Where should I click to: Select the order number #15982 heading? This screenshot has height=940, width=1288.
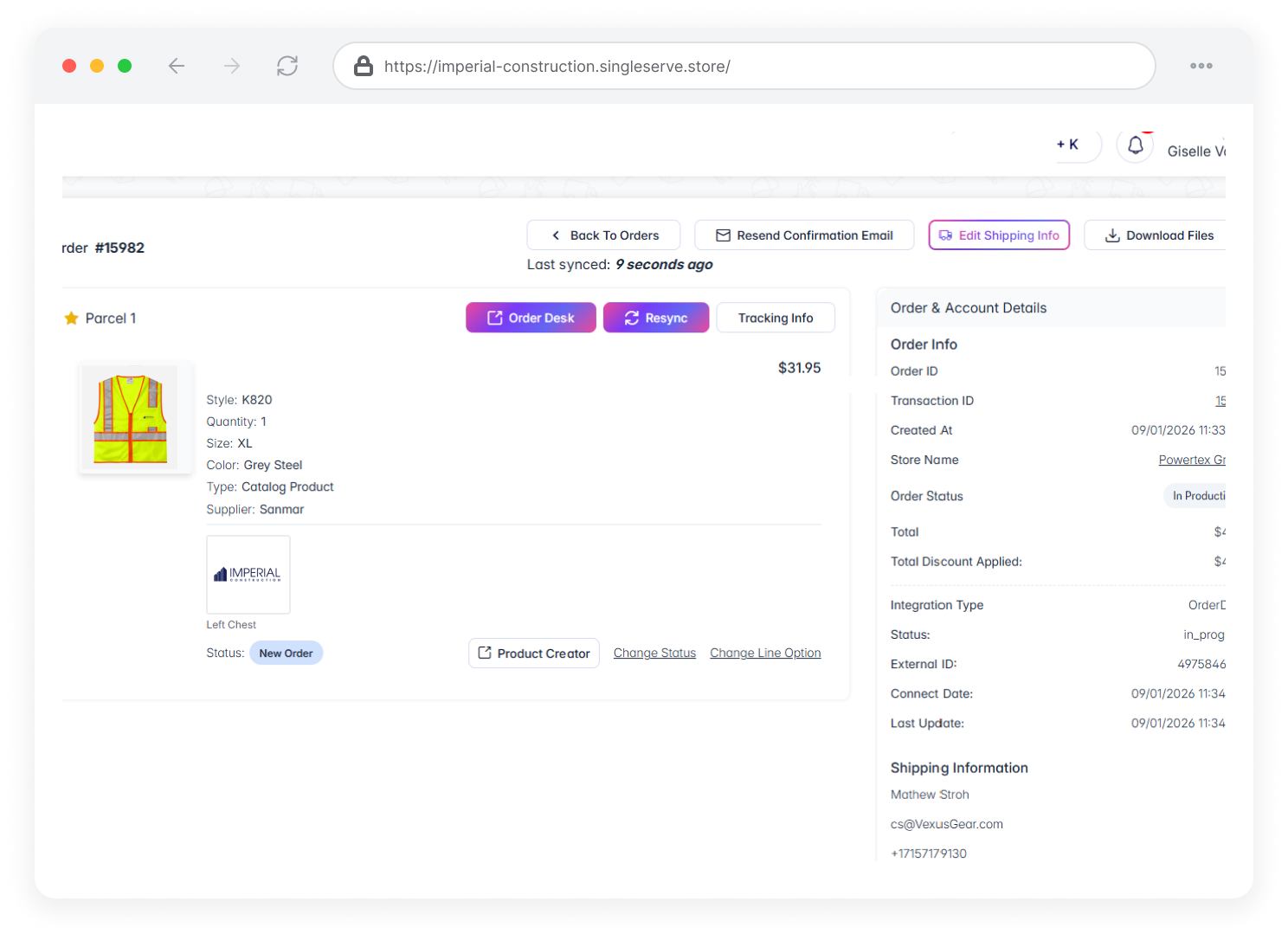coord(119,248)
